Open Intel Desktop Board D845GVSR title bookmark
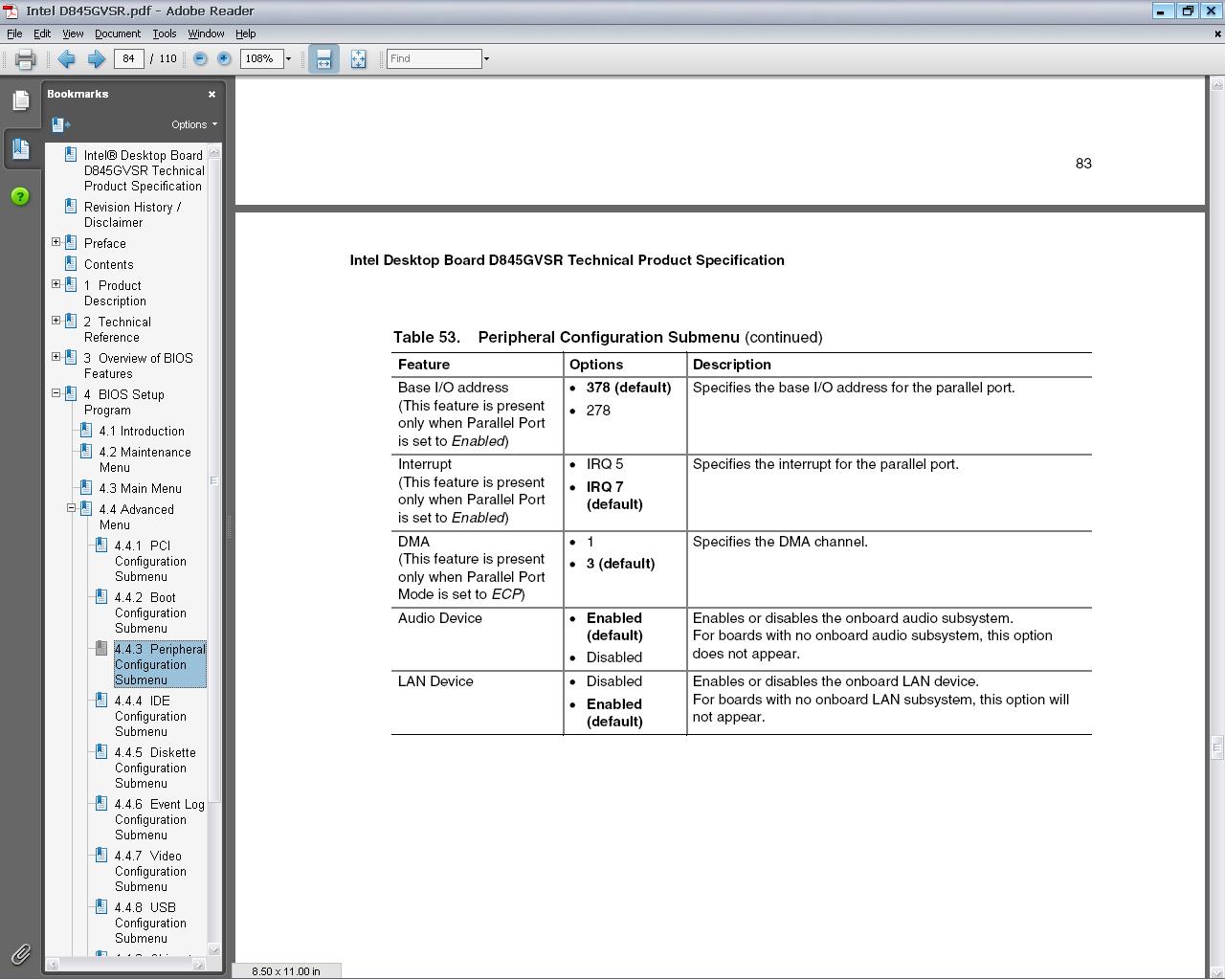 coord(144,170)
